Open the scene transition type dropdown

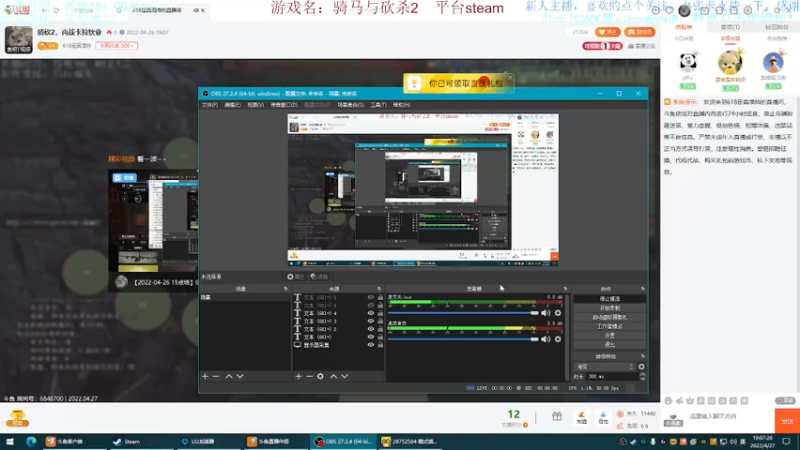pyautogui.click(x=605, y=366)
